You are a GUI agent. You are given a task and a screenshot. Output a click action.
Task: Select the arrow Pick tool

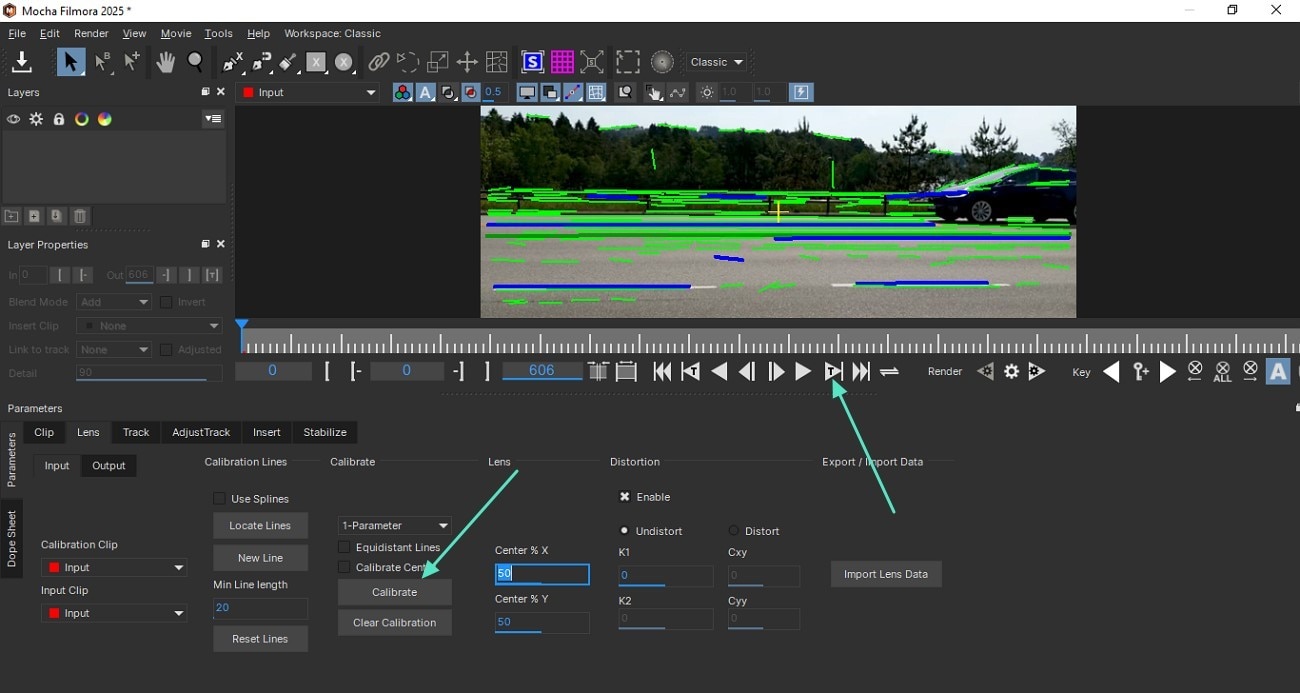point(70,62)
